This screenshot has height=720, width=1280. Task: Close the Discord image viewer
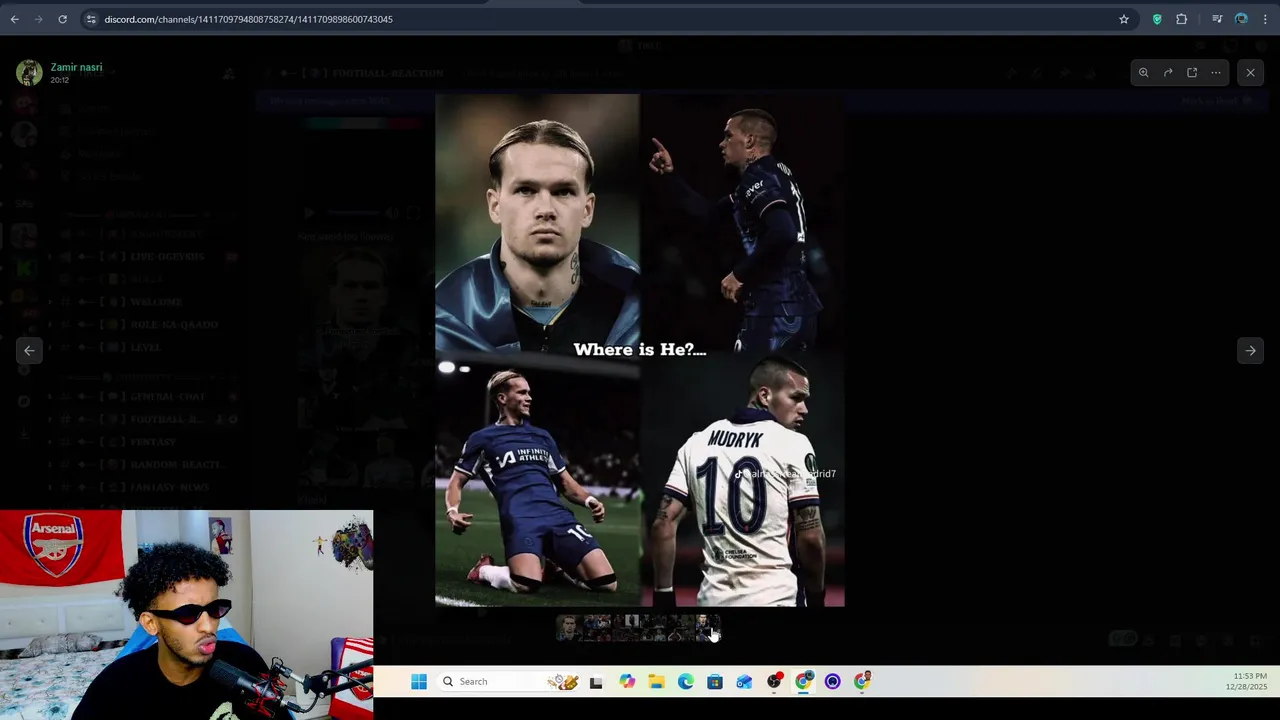click(1250, 72)
